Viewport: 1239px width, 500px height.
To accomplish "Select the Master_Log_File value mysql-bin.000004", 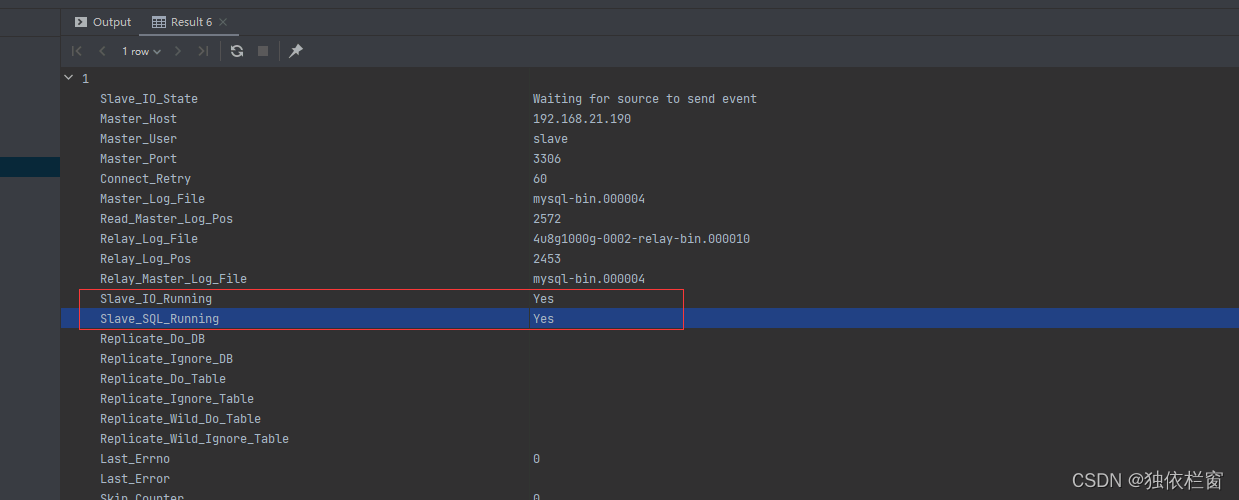I will (x=589, y=199).
